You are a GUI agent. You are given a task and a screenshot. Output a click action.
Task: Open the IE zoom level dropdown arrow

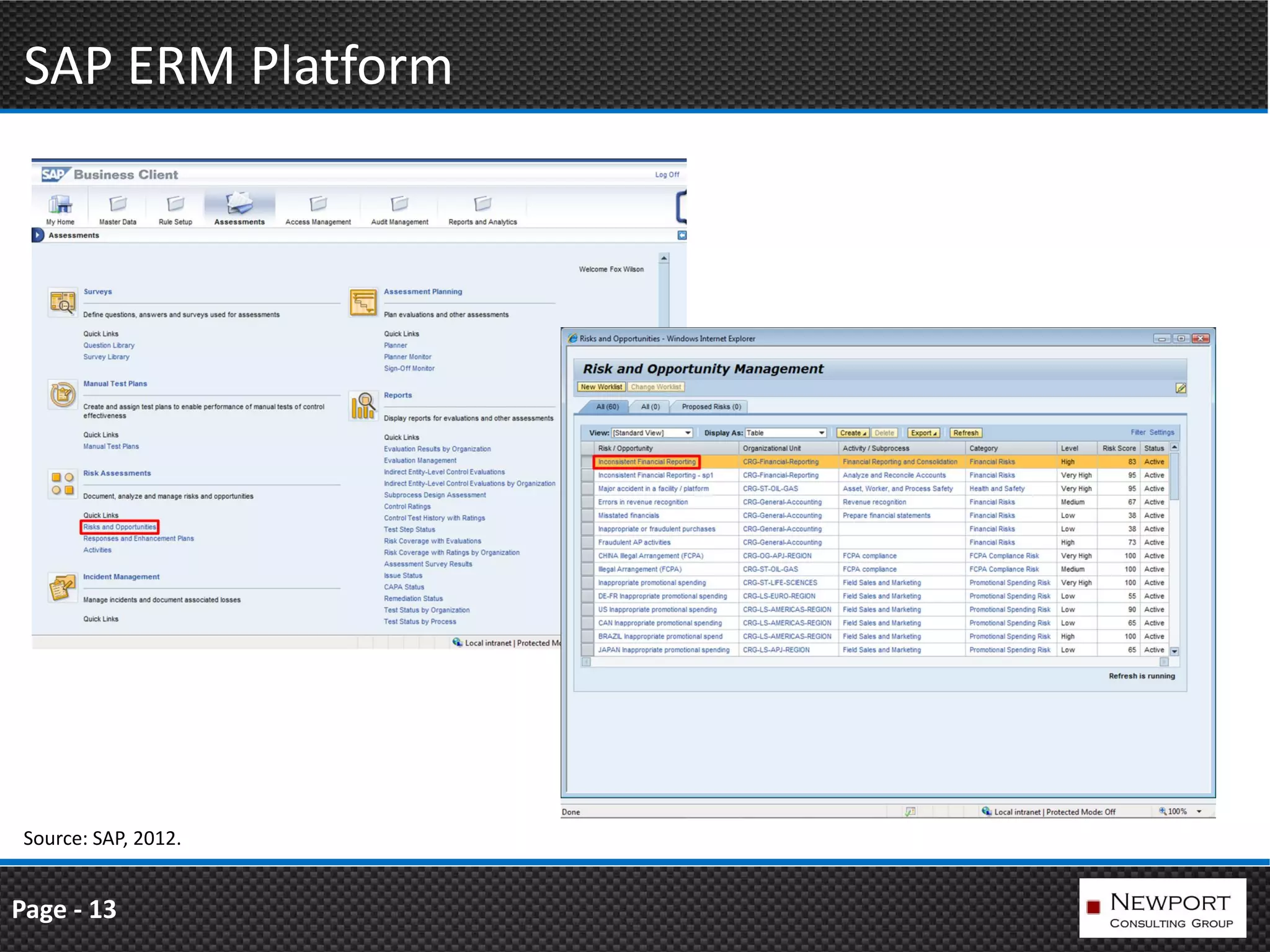click(1199, 811)
